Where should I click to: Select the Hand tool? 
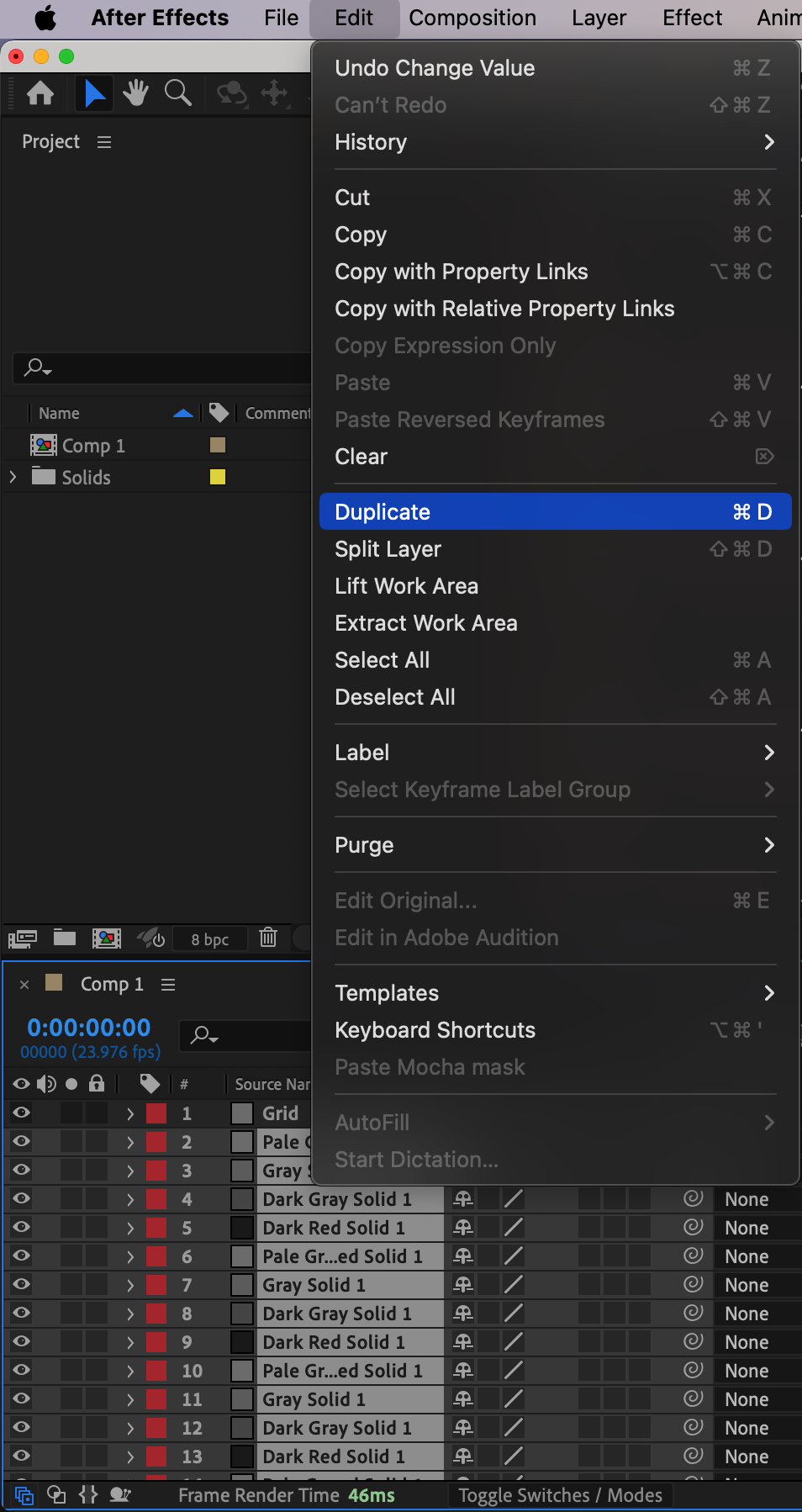(135, 93)
